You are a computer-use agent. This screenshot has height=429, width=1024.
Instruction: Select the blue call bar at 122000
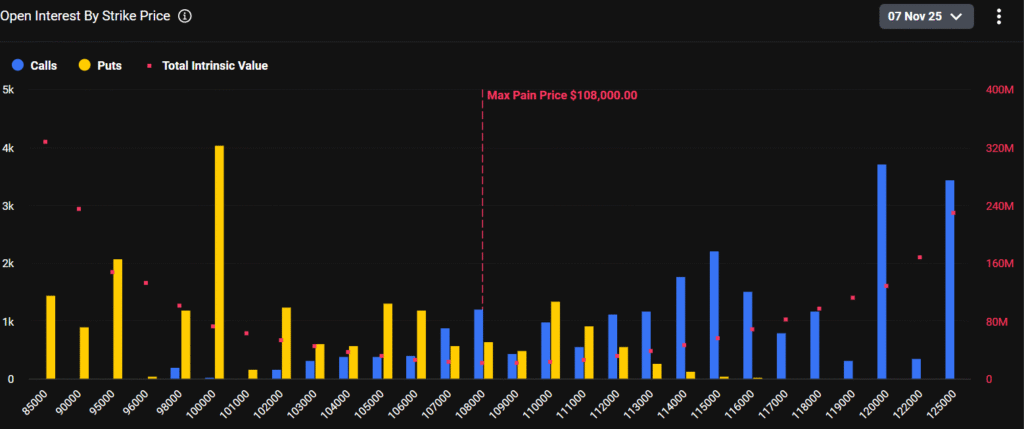[916, 369]
